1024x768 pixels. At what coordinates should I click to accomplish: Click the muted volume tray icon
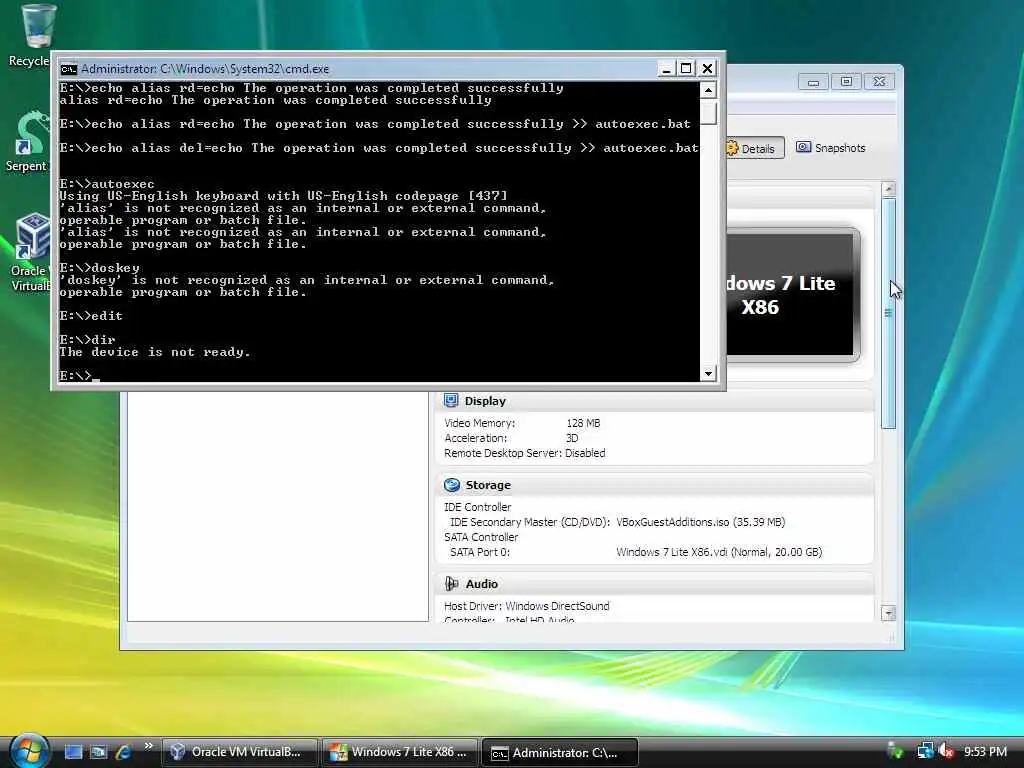click(x=946, y=752)
